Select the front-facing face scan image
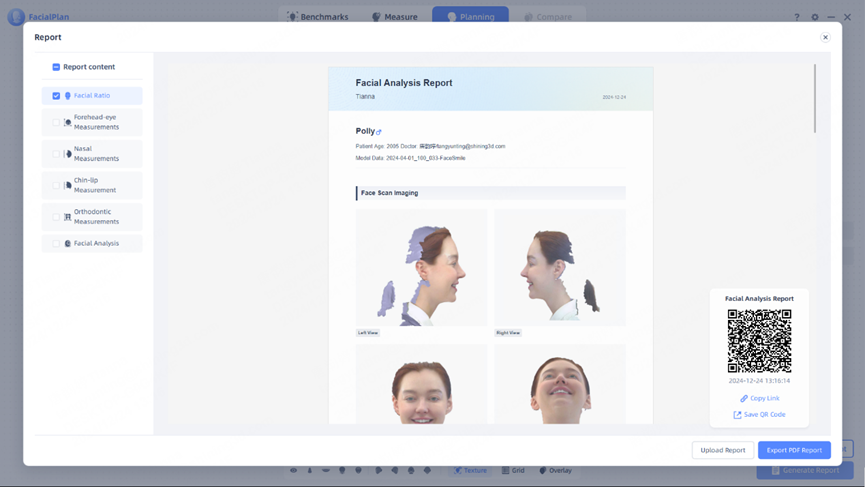Viewport: 865px width, 487px height. point(421,384)
